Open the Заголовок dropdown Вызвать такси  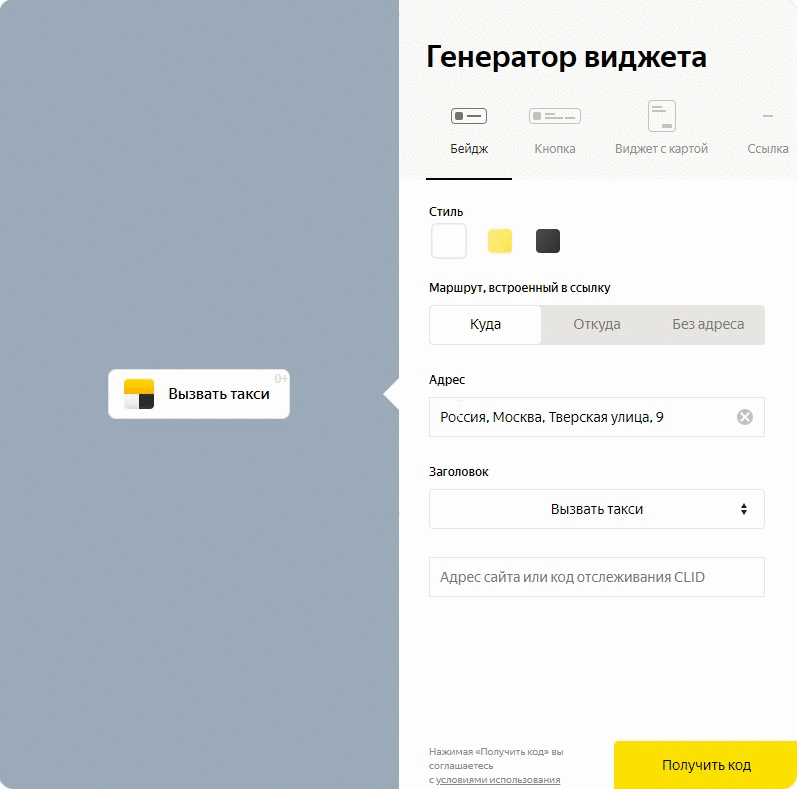[597, 509]
